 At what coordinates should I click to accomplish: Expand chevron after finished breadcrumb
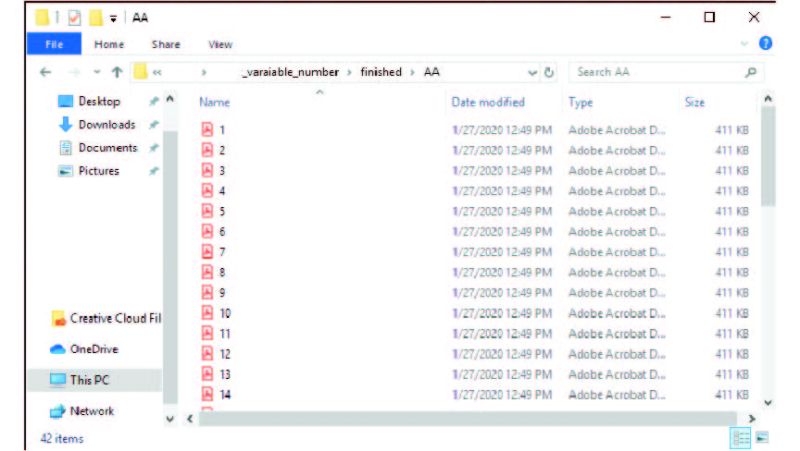pos(412,72)
